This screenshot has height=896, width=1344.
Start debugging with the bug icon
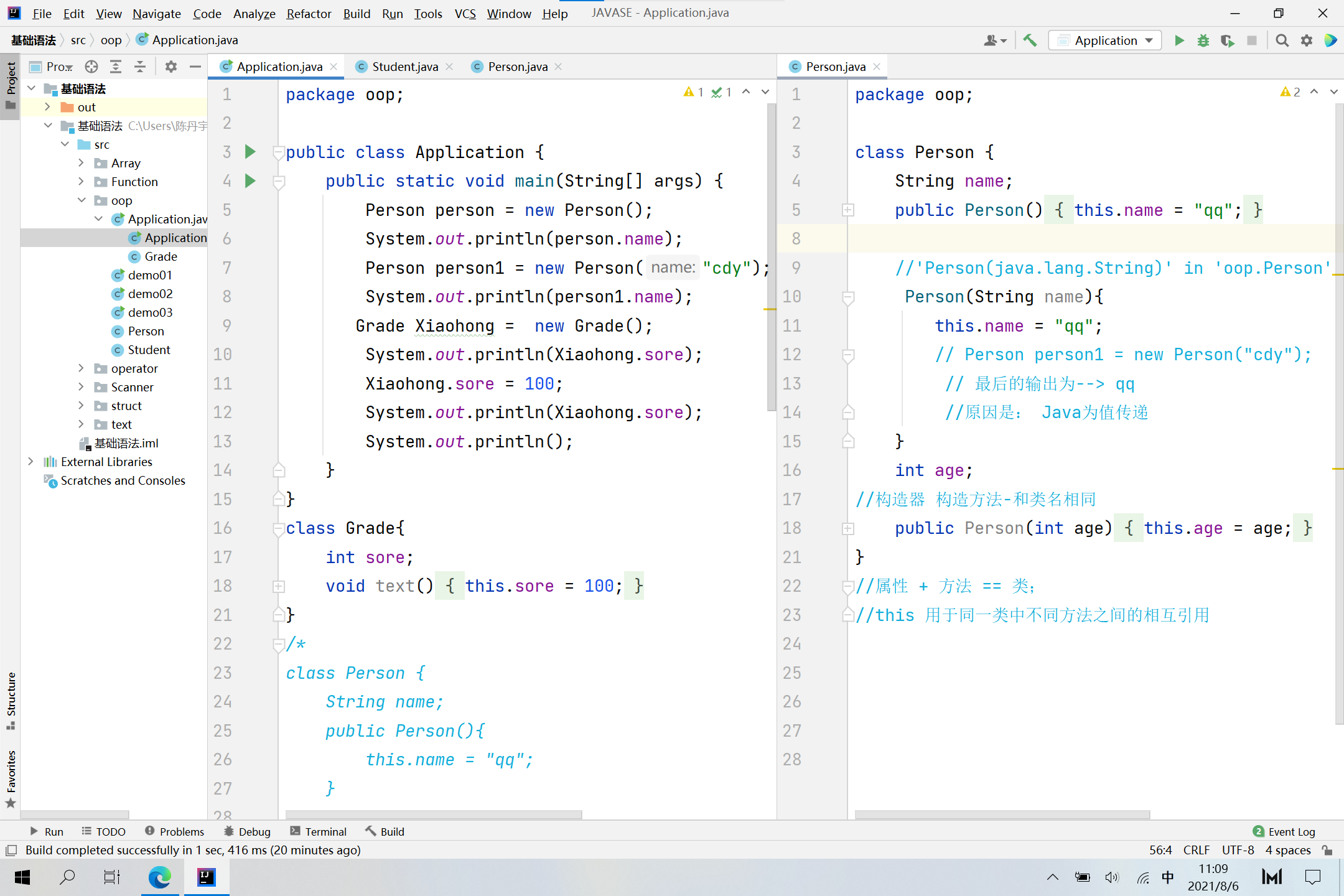(x=1203, y=40)
